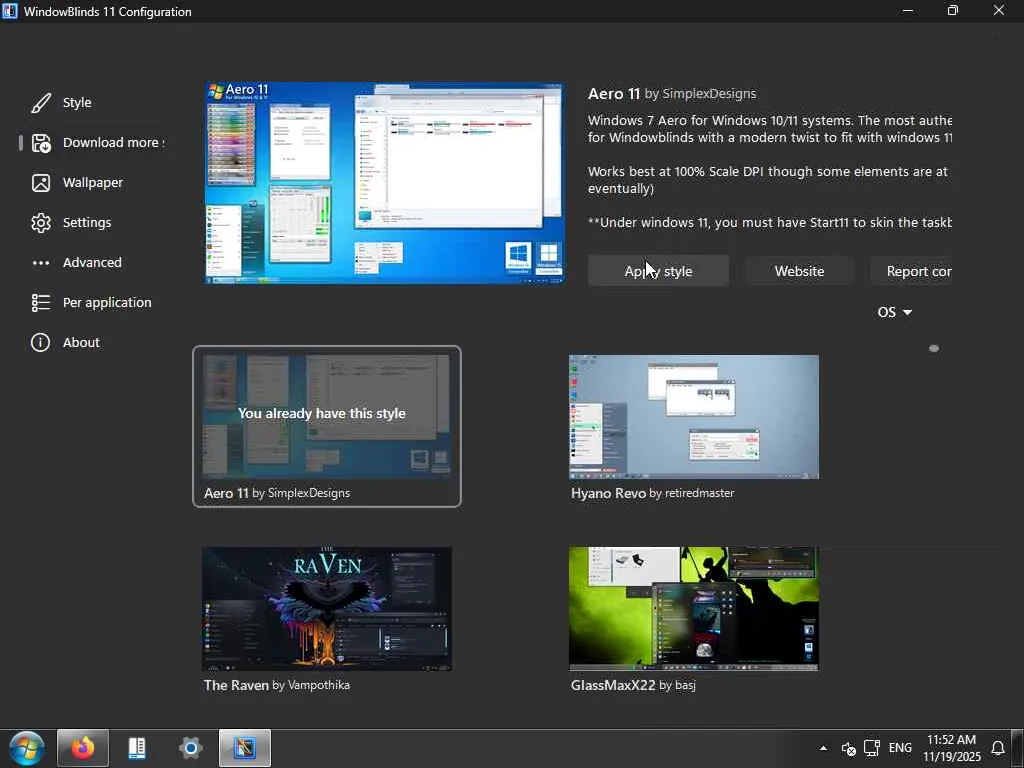Image resolution: width=1024 pixels, height=768 pixels.
Task: Go to the Wallpaper section
Action: pos(93,183)
